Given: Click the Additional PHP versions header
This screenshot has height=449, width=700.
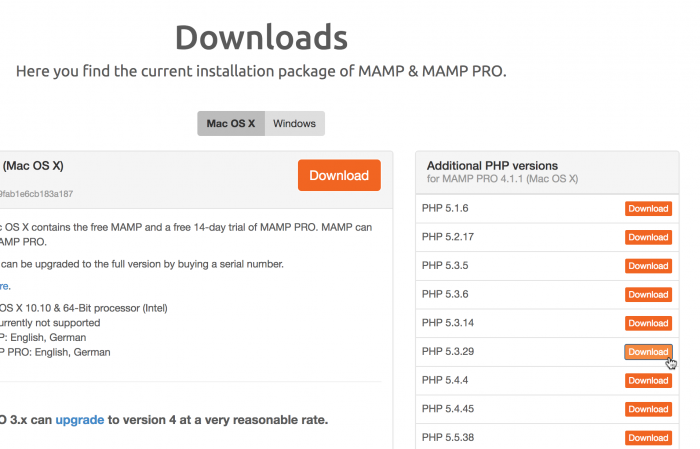Looking at the screenshot, I should [492, 166].
